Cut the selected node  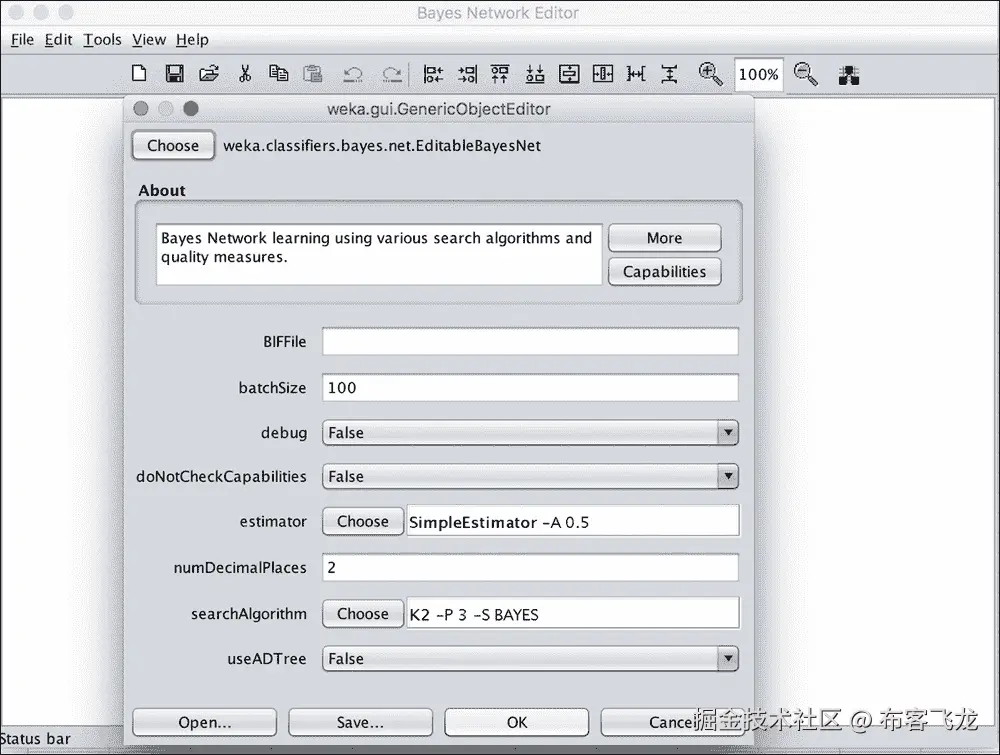coord(243,73)
